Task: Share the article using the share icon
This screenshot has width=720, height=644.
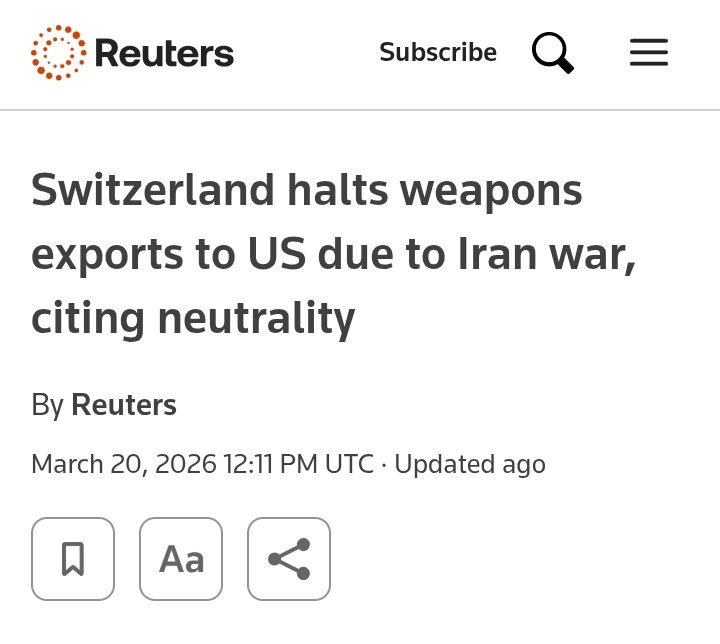Action: click(289, 559)
